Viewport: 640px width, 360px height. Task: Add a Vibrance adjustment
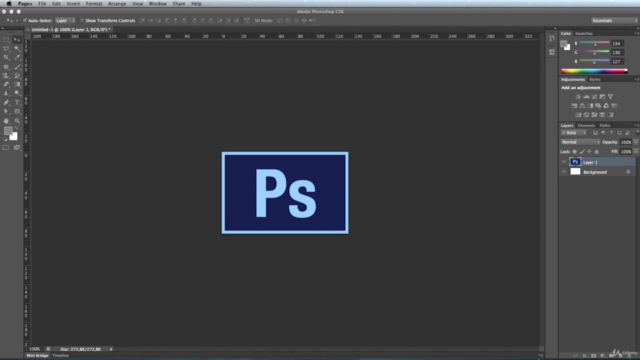coord(611,97)
